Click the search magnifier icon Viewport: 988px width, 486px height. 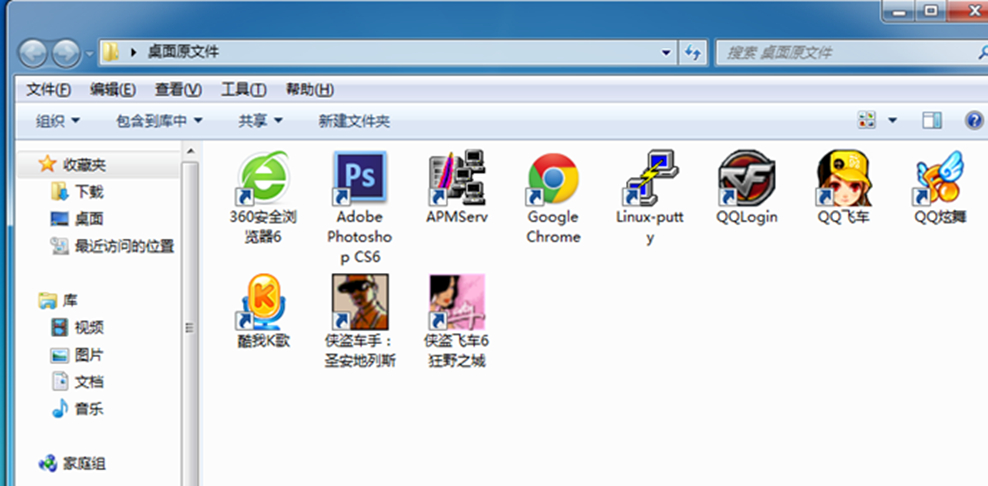982,53
